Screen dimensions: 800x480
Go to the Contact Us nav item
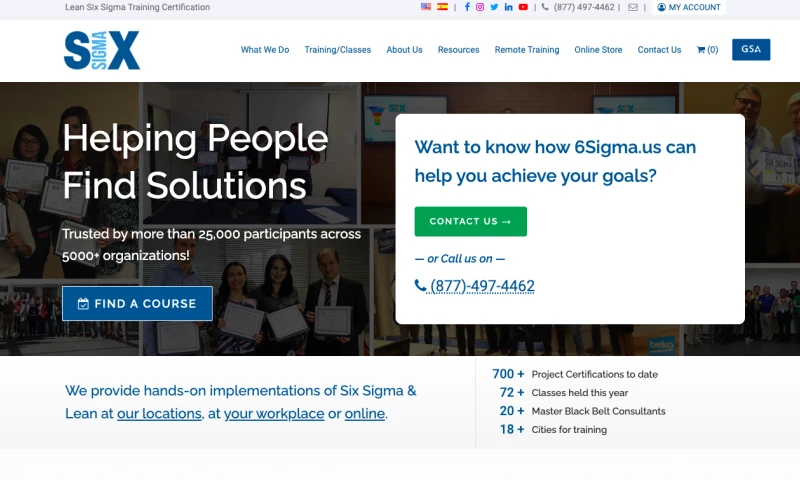(659, 49)
